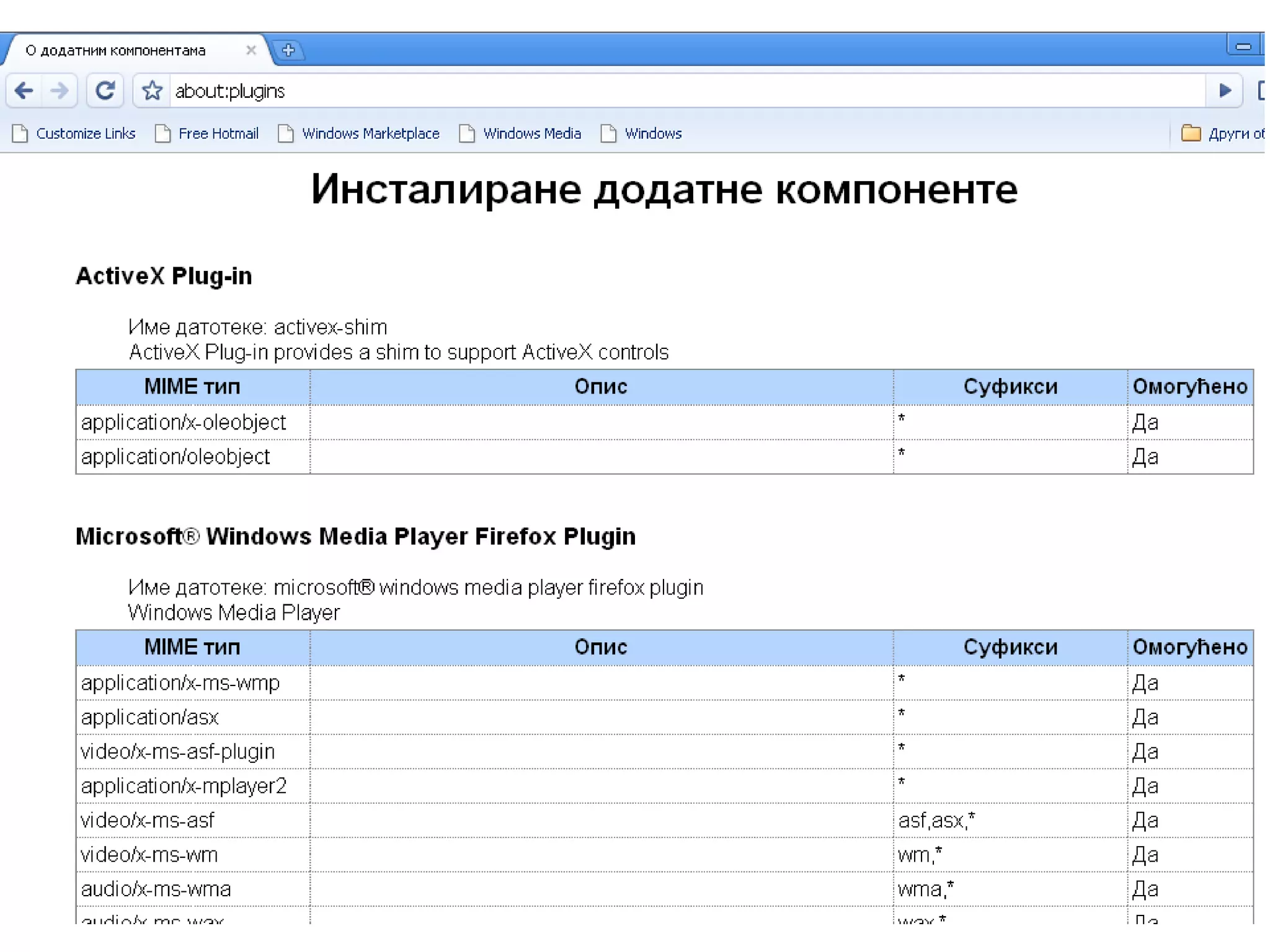
Task: Click the forward navigation arrow
Action: point(60,91)
